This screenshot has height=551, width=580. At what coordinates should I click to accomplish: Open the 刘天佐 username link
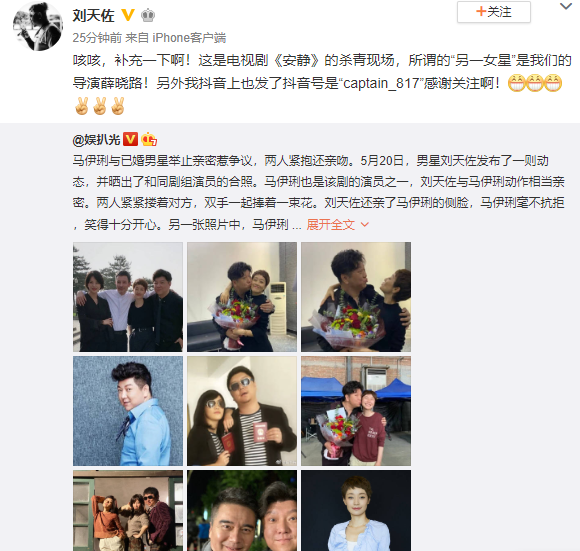(x=93, y=16)
